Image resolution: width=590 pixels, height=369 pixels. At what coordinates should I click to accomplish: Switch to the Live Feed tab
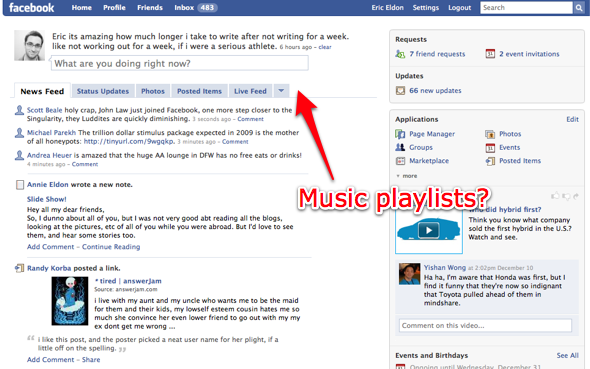coord(250,91)
